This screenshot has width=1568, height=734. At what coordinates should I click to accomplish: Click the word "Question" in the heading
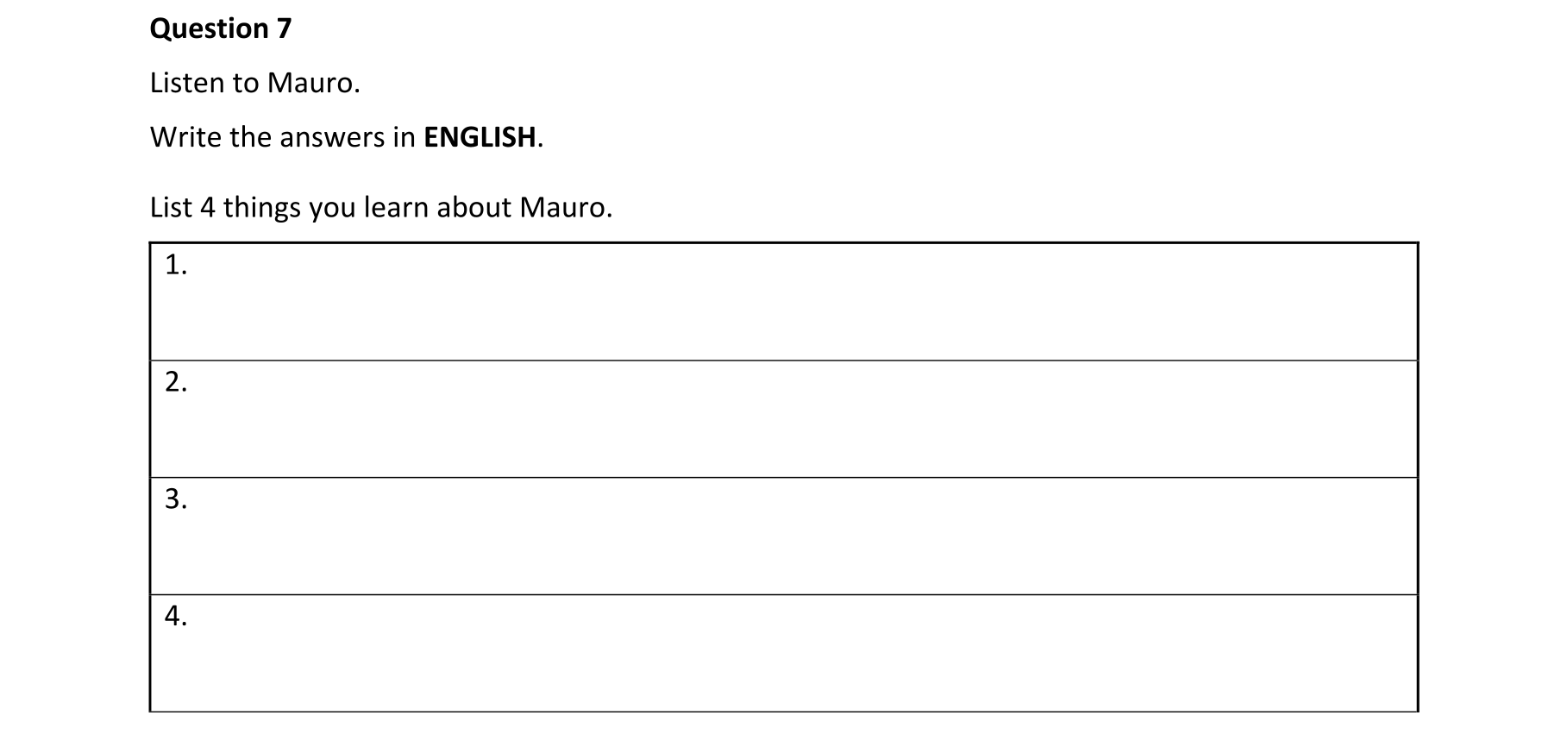(209, 28)
